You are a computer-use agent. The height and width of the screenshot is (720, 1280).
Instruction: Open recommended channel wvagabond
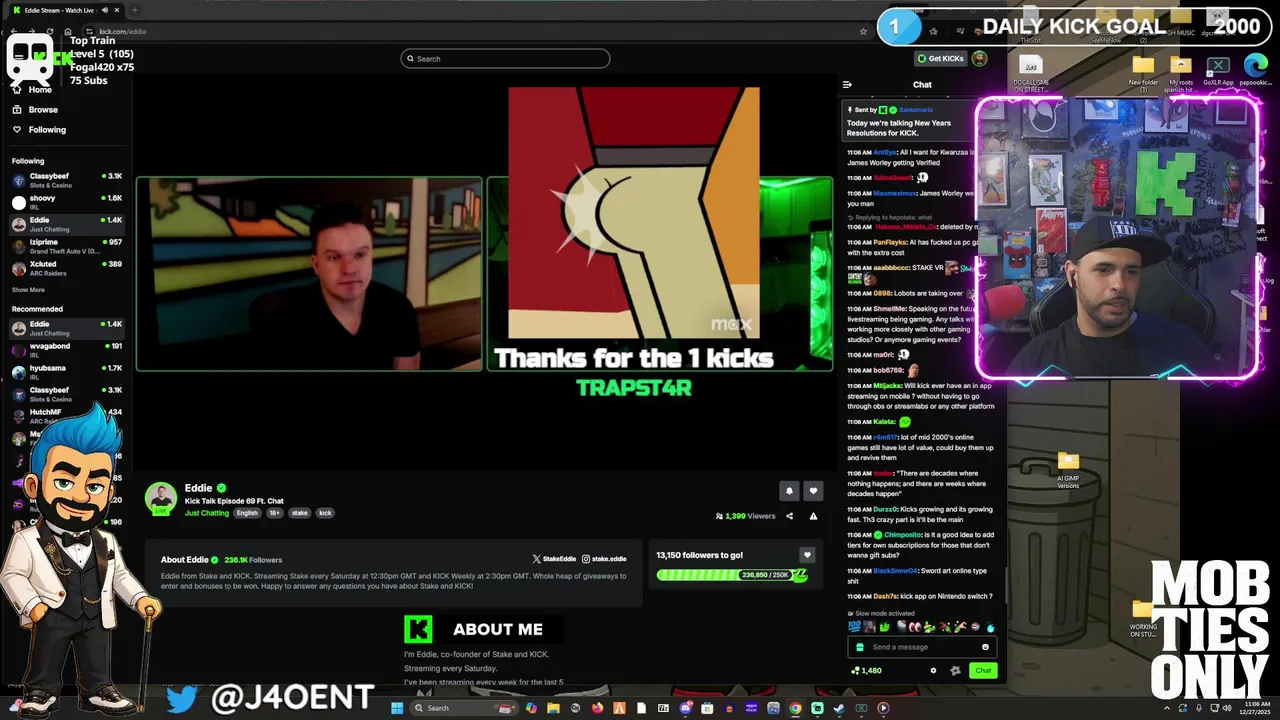[66, 350]
